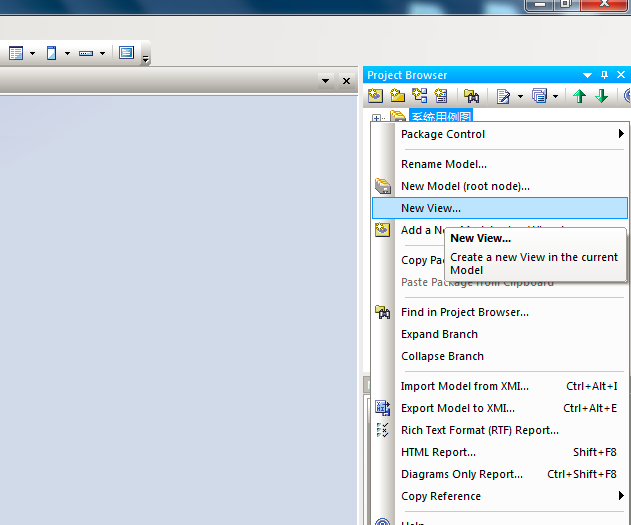Screen dimensions: 631x525
Task: Click the green down arrow to move item down
Action: click(602, 96)
